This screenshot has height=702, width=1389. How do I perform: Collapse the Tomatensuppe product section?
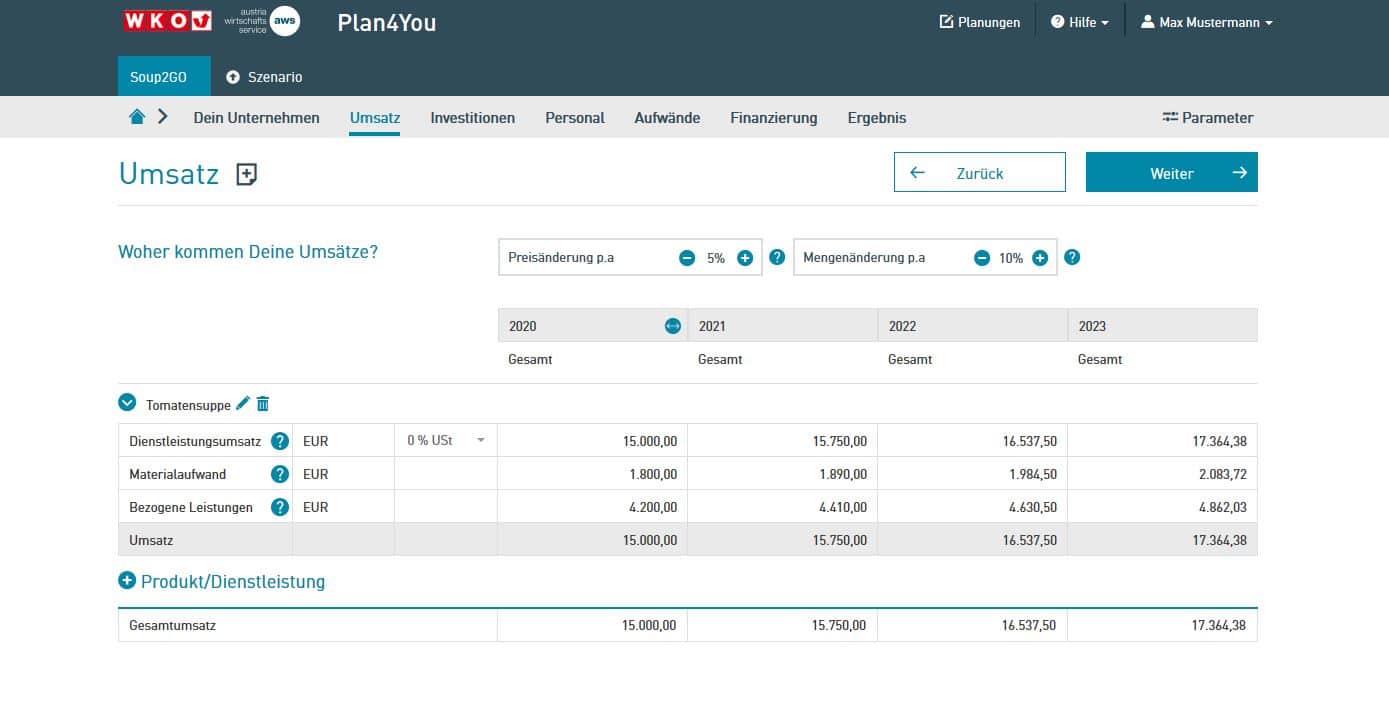pos(127,402)
